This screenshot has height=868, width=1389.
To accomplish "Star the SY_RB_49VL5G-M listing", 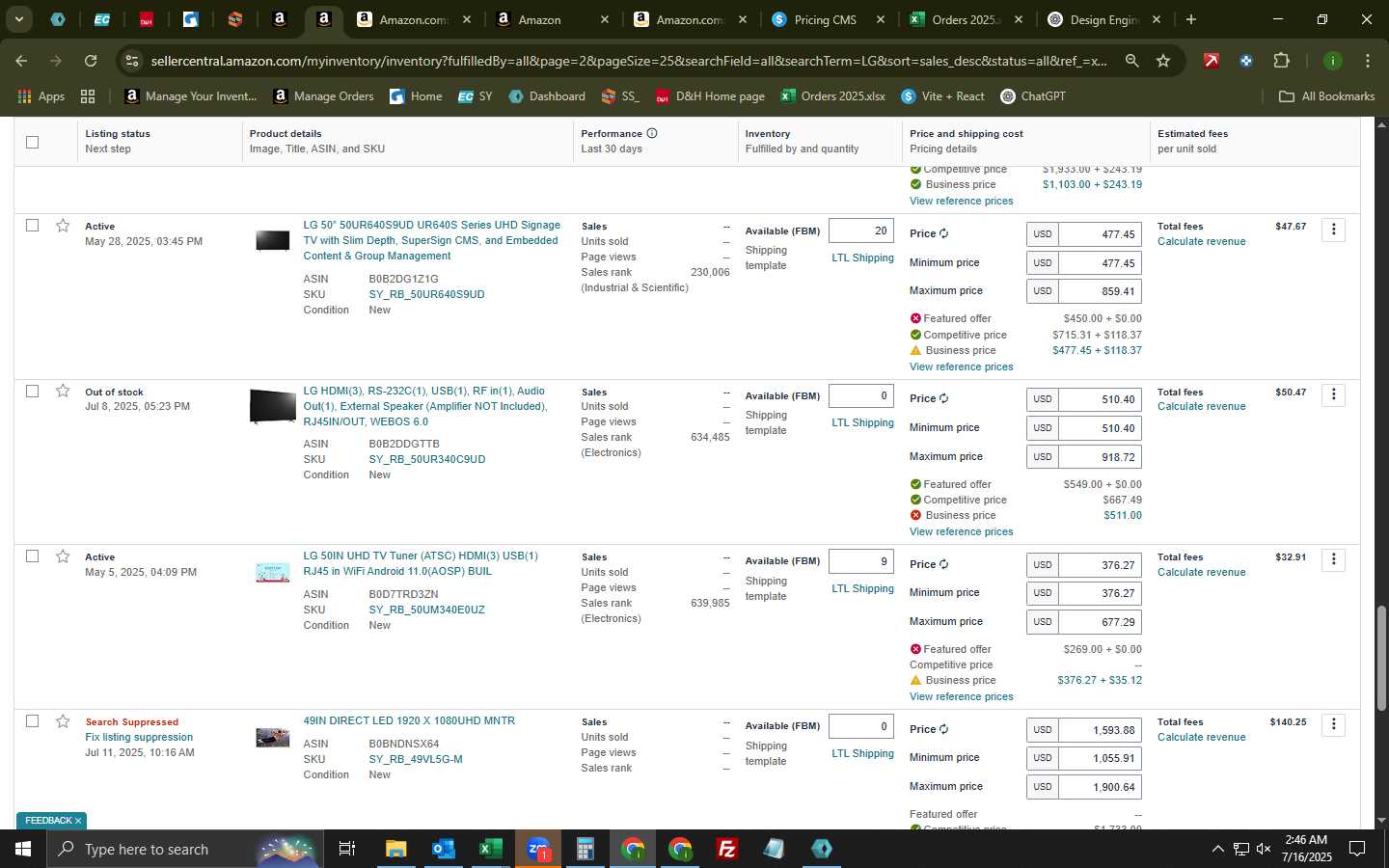I will click(x=63, y=721).
